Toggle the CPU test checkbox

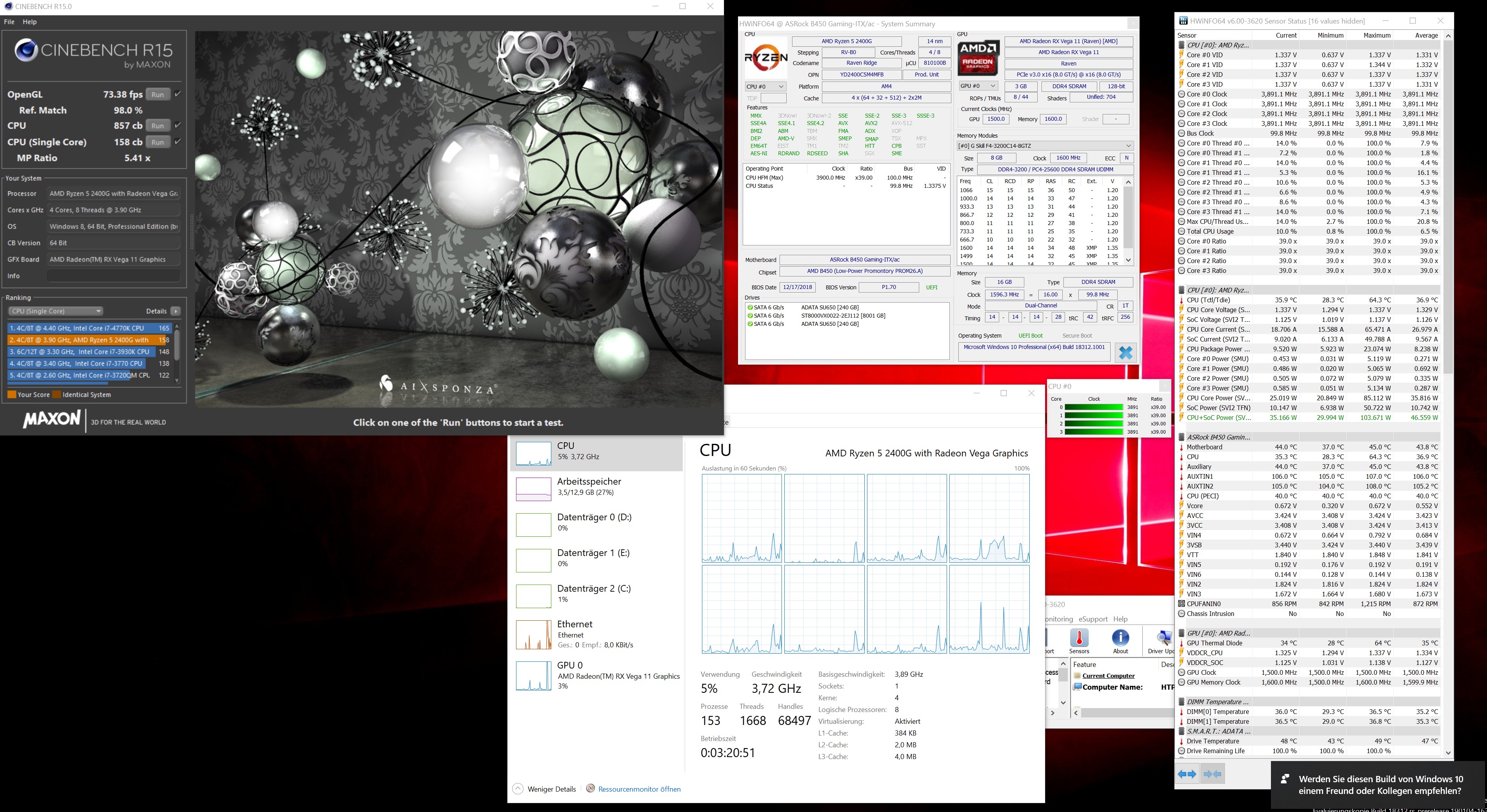click(178, 125)
